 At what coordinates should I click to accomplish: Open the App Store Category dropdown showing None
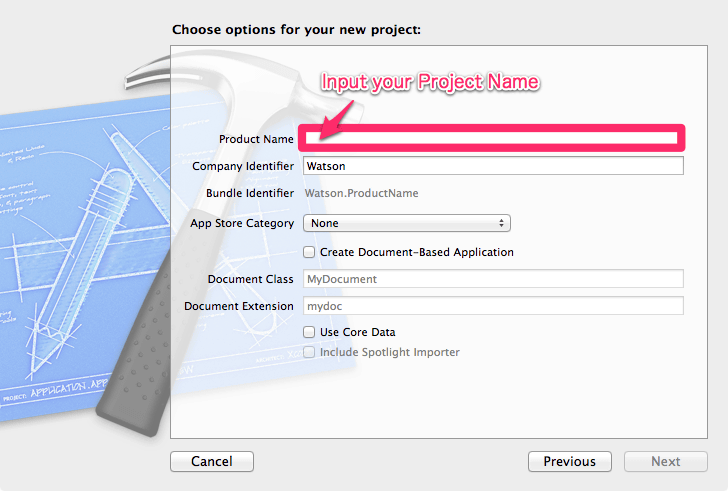[x=407, y=223]
